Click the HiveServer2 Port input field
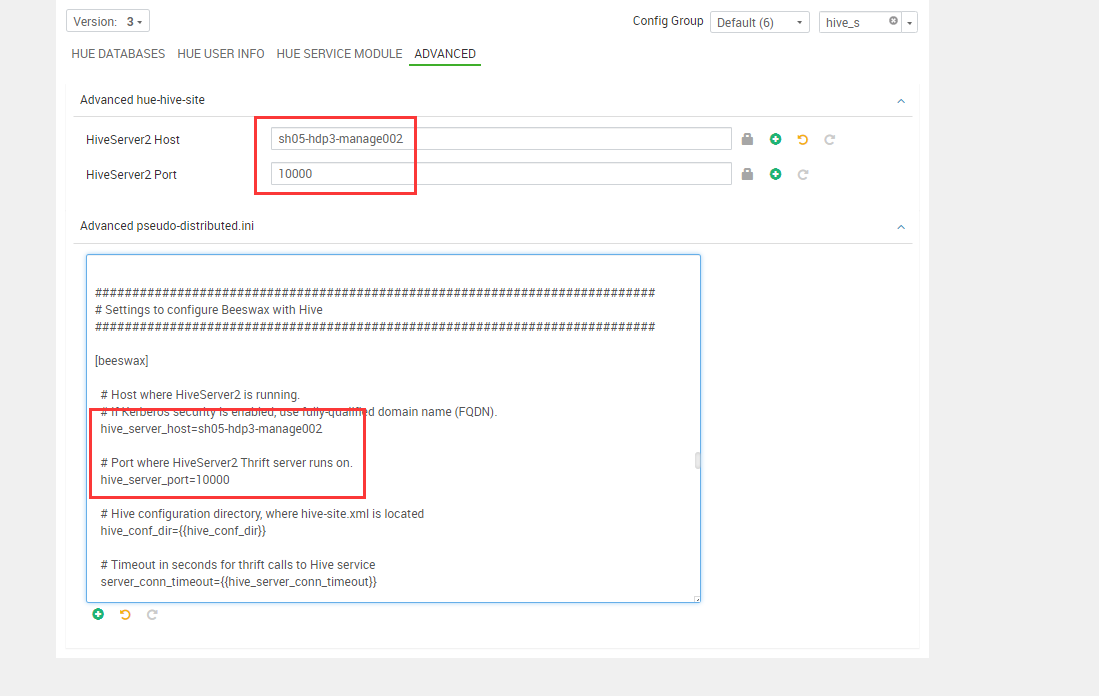Viewport: 1099px width, 696px height. (x=501, y=174)
